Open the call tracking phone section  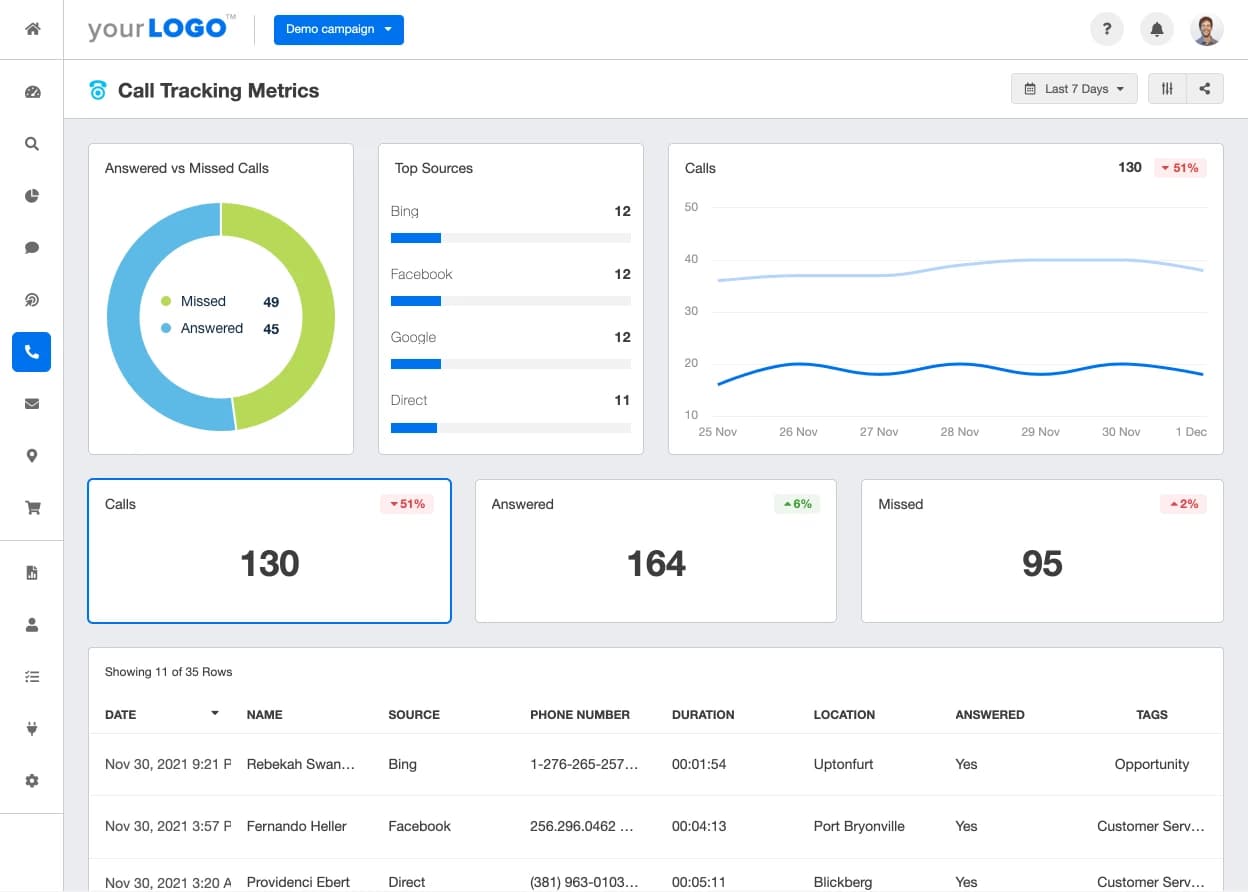31,352
